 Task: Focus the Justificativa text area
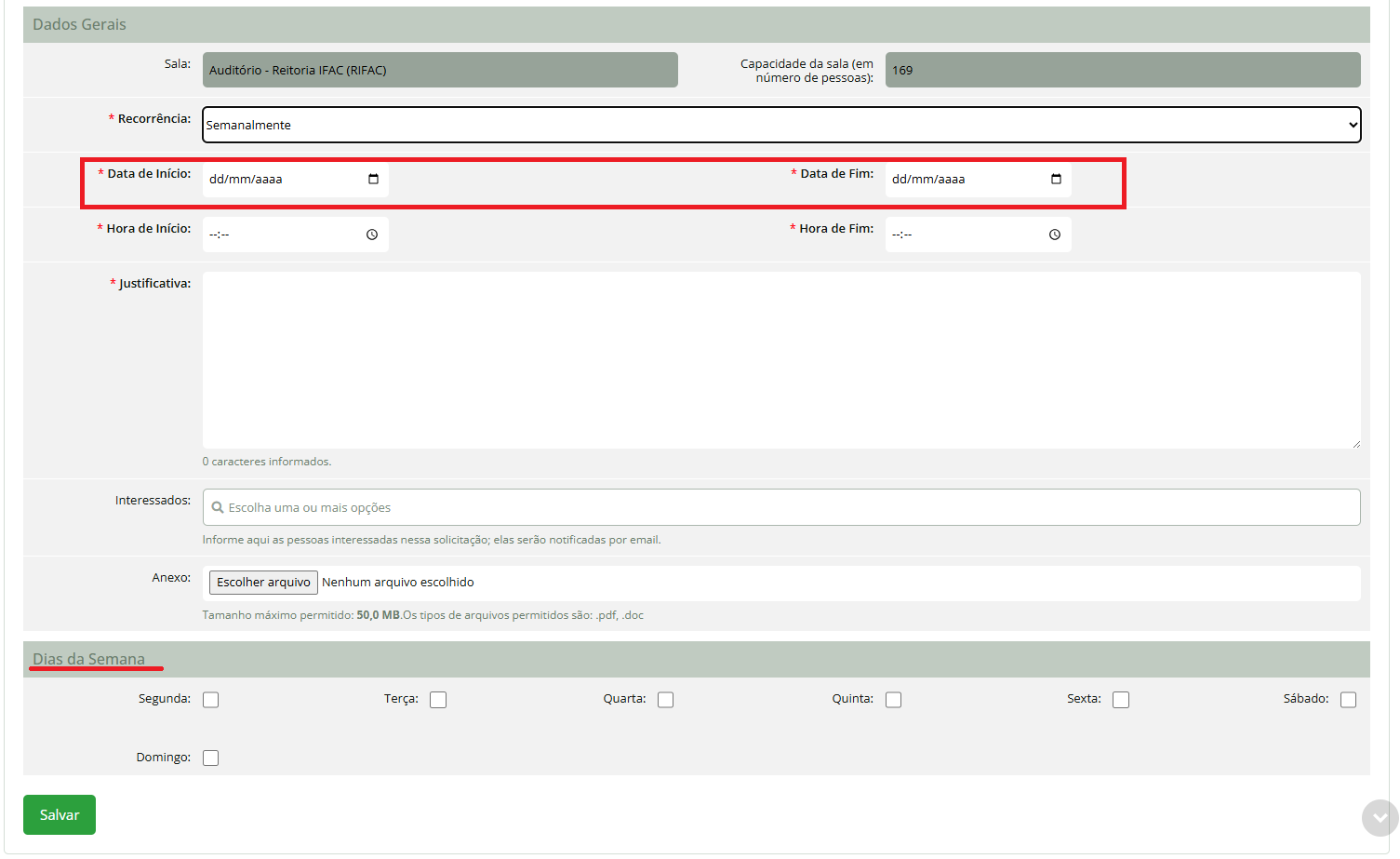click(781, 360)
